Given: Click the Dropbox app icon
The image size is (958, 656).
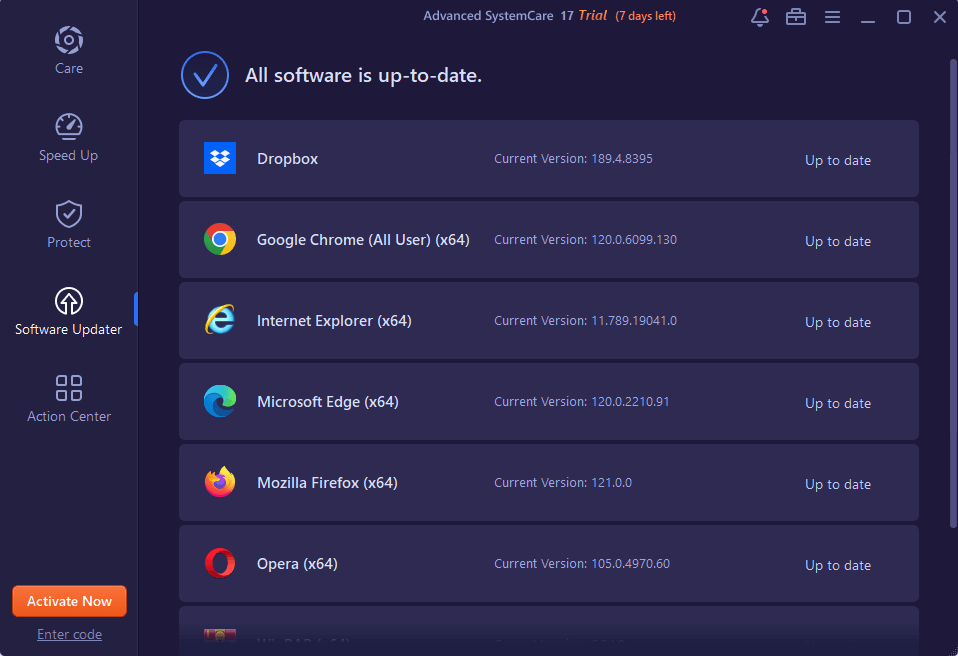Looking at the screenshot, I should (220, 158).
